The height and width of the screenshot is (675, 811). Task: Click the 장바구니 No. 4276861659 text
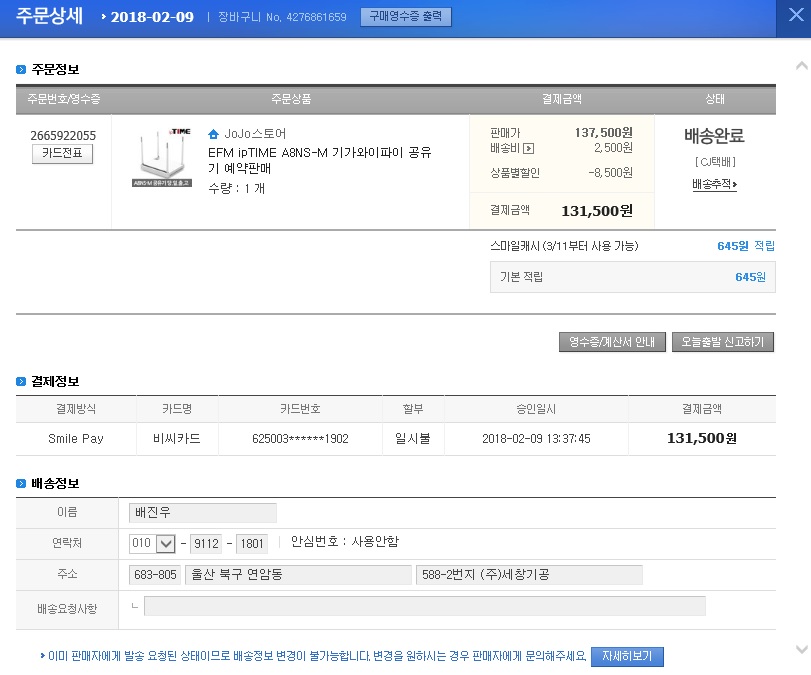(x=282, y=17)
